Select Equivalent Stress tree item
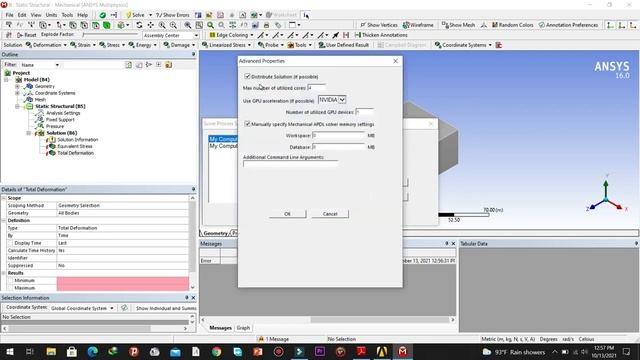 (x=75, y=146)
